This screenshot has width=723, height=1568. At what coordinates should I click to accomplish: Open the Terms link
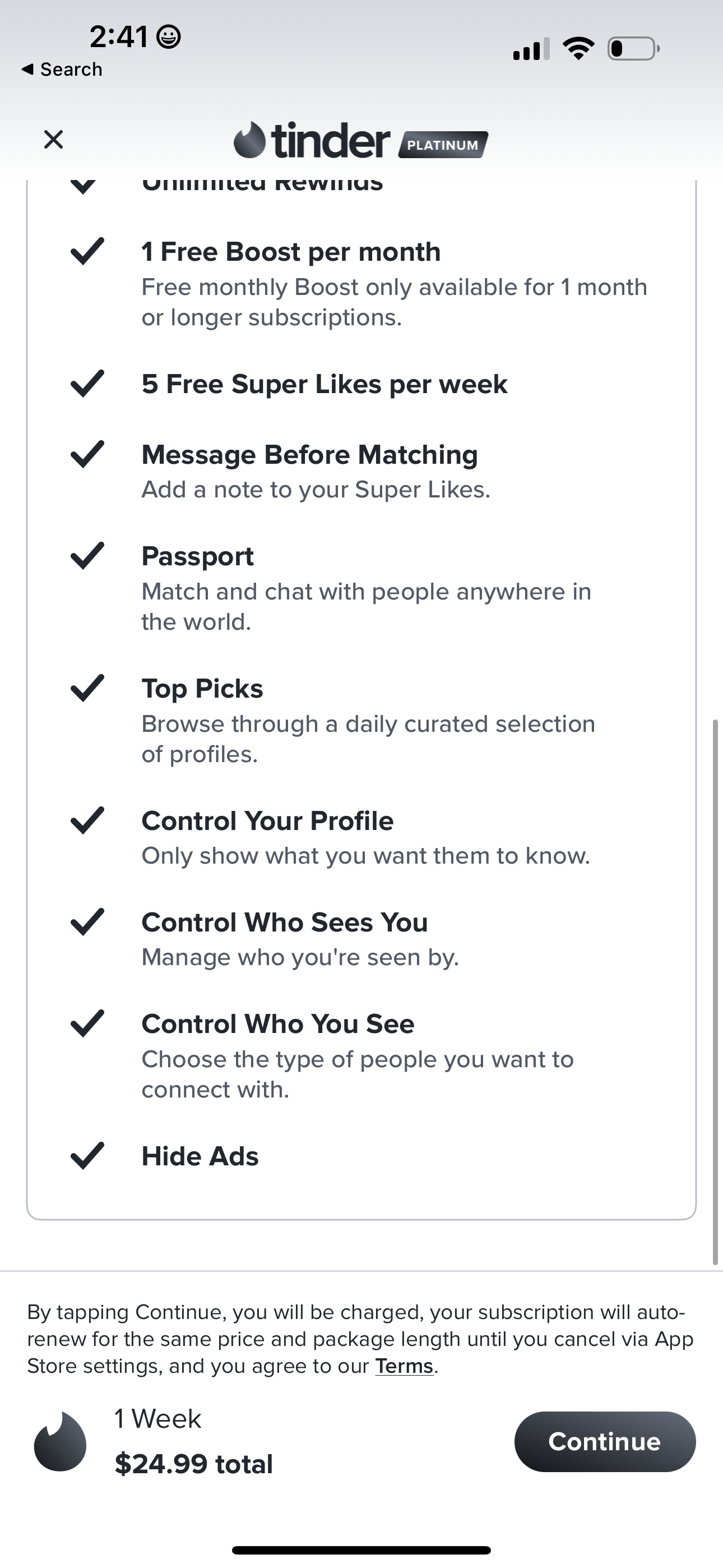click(404, 1366)
